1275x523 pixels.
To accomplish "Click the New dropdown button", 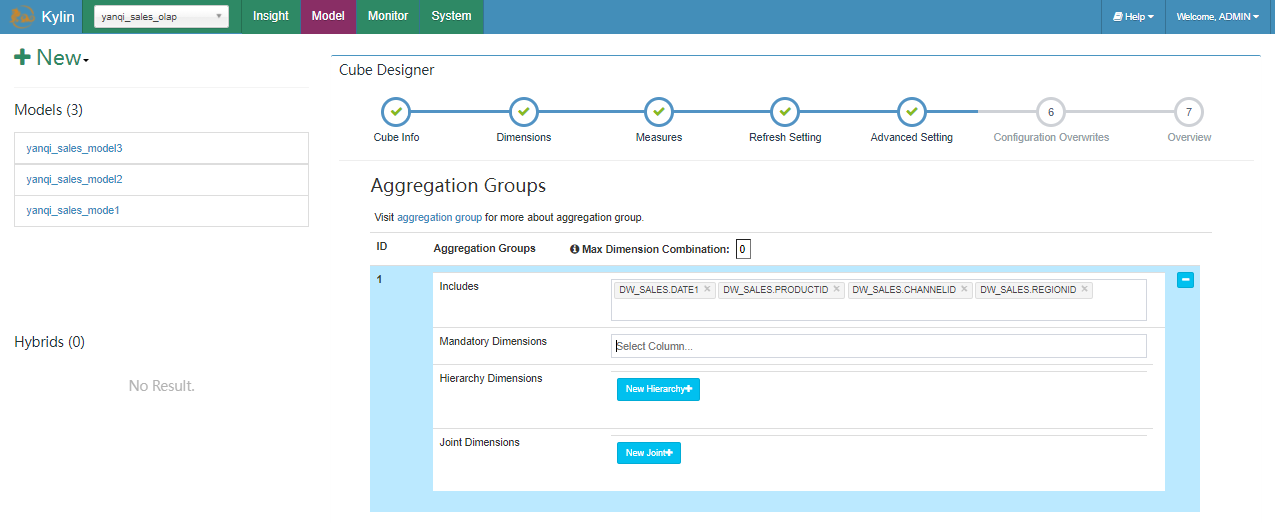I will click(x=52, y=58).
